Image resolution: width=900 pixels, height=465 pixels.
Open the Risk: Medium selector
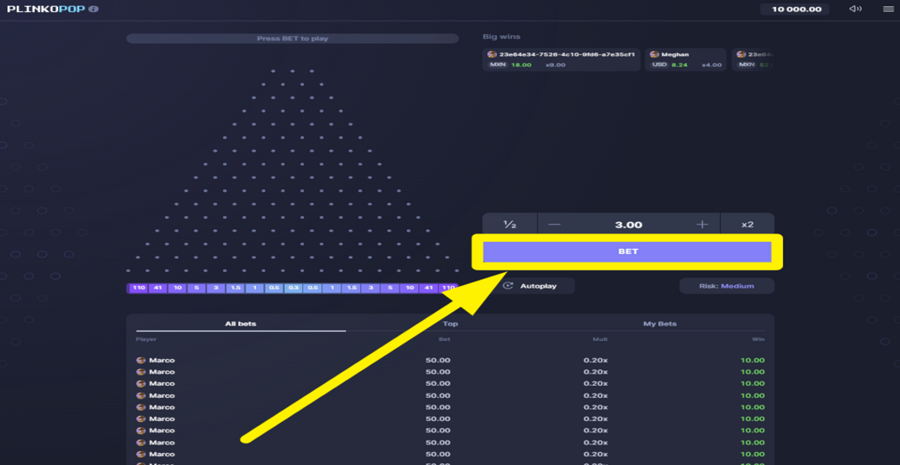tap(727, 286)
